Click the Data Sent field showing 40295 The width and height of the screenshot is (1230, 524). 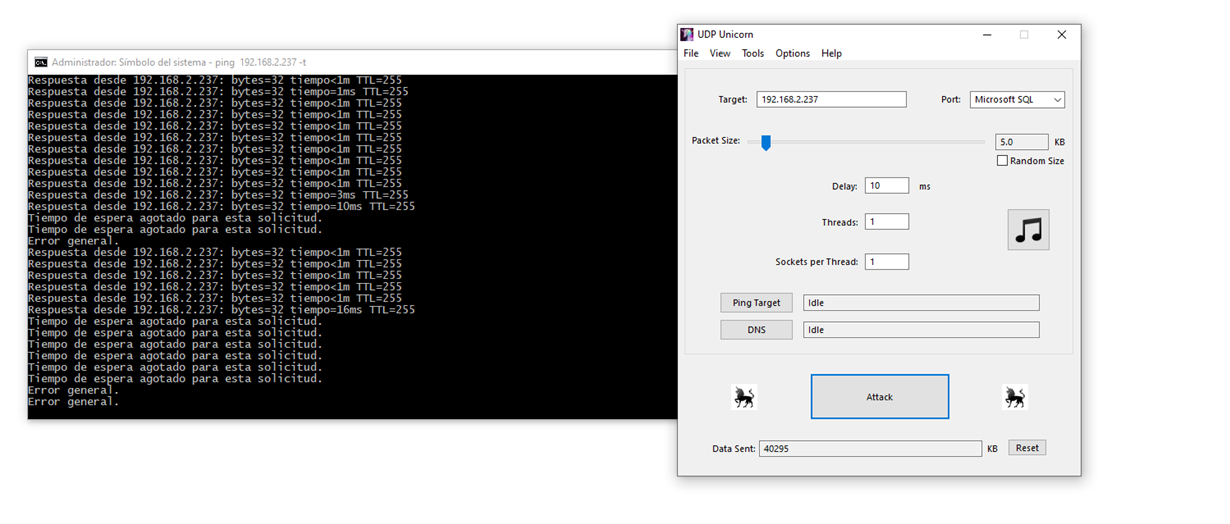coord(870,449)
